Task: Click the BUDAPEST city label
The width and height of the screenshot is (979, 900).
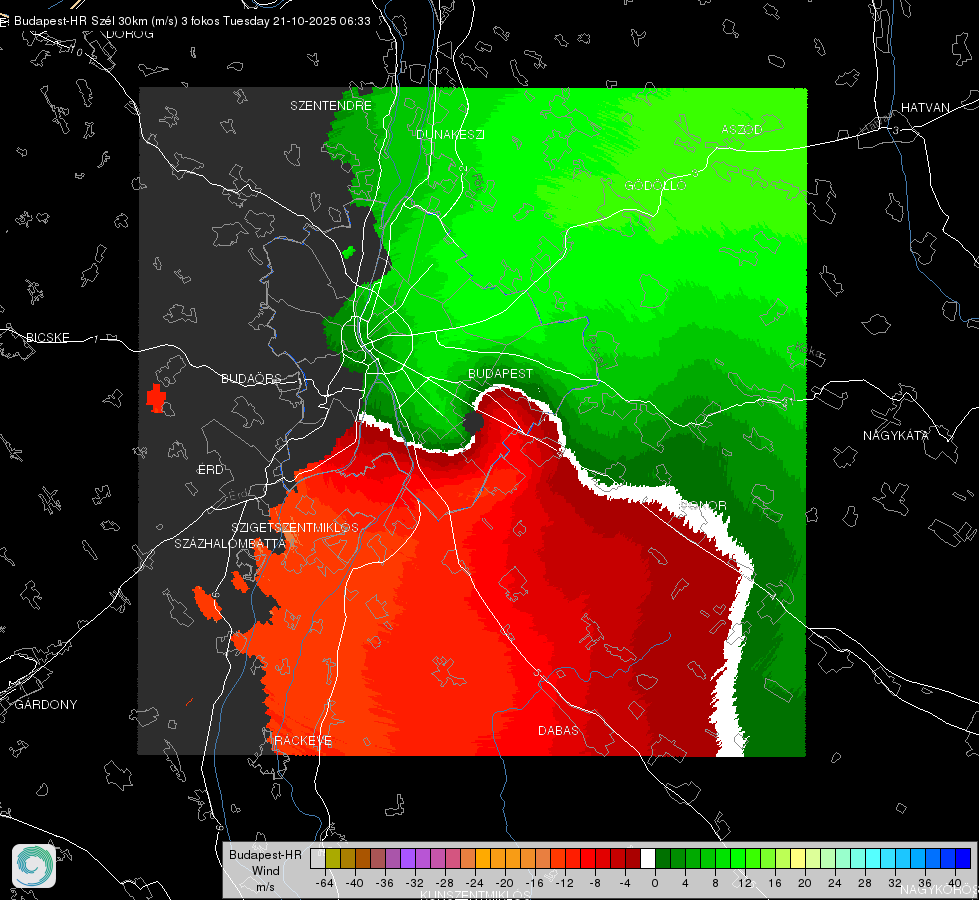Action: 501,373
